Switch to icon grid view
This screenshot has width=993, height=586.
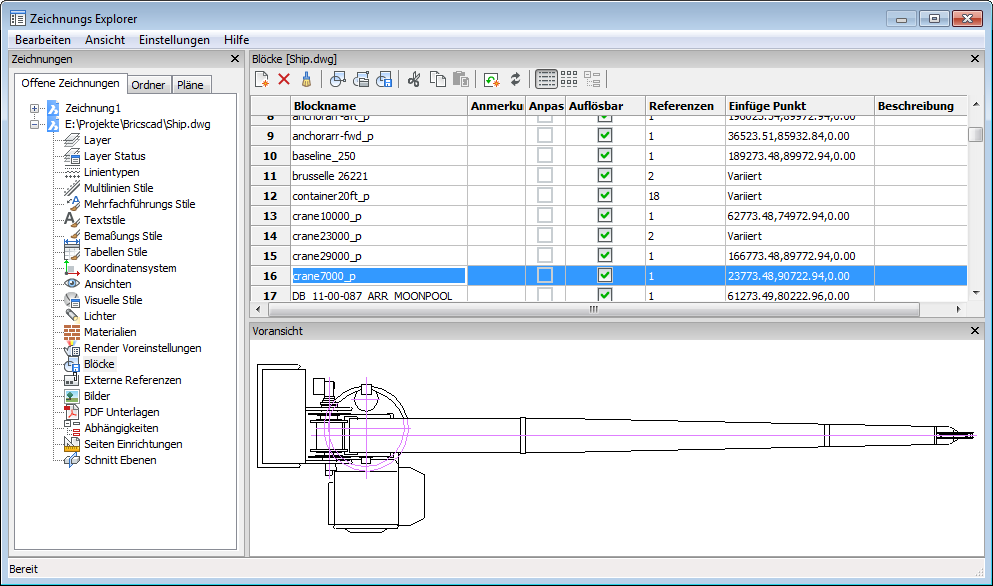click(569, 79)
